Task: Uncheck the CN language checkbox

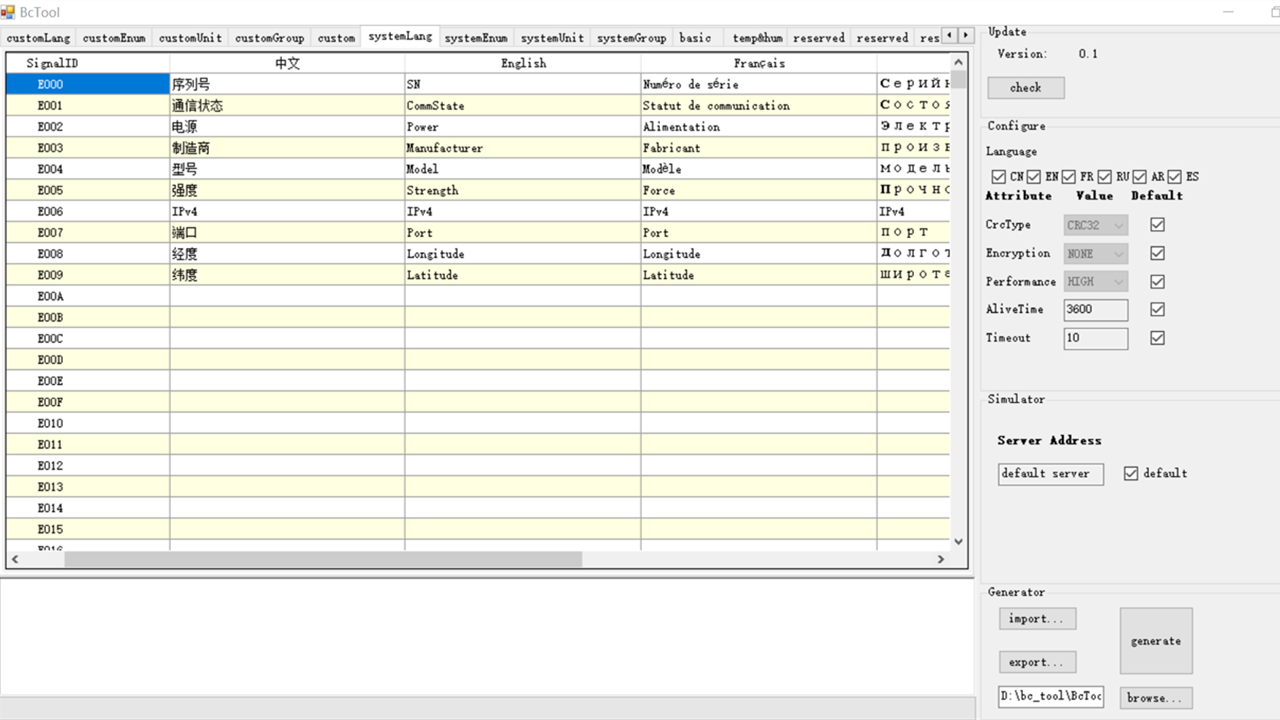Action: pyautogui.click(x=998, y=177)
